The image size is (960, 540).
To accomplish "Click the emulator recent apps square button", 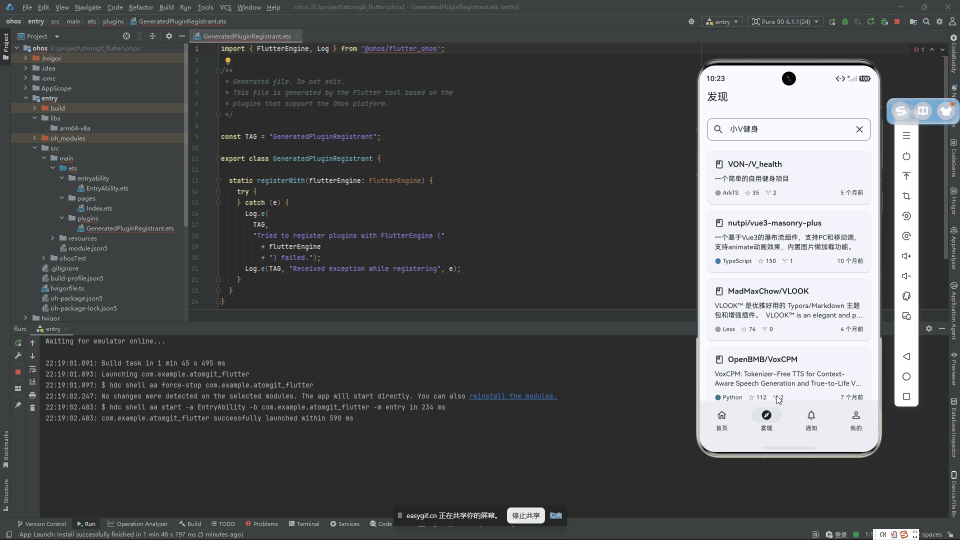I will click(906, 397).
